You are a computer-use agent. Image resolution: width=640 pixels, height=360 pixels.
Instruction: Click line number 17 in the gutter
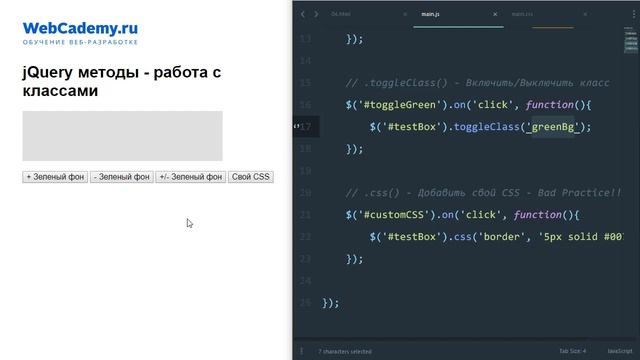coord(305,127)
